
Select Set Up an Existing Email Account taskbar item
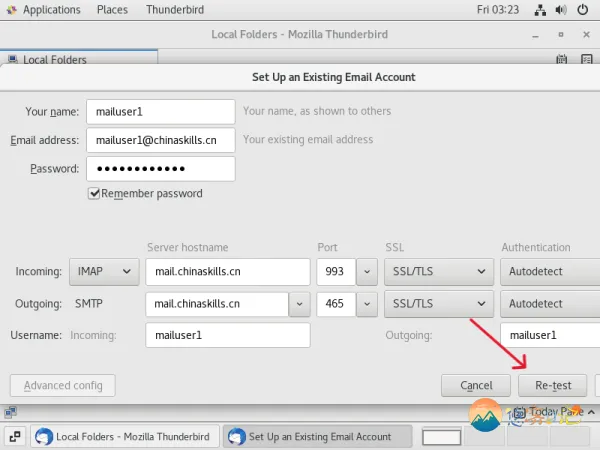pyautogui.click(x=317, y=436)
